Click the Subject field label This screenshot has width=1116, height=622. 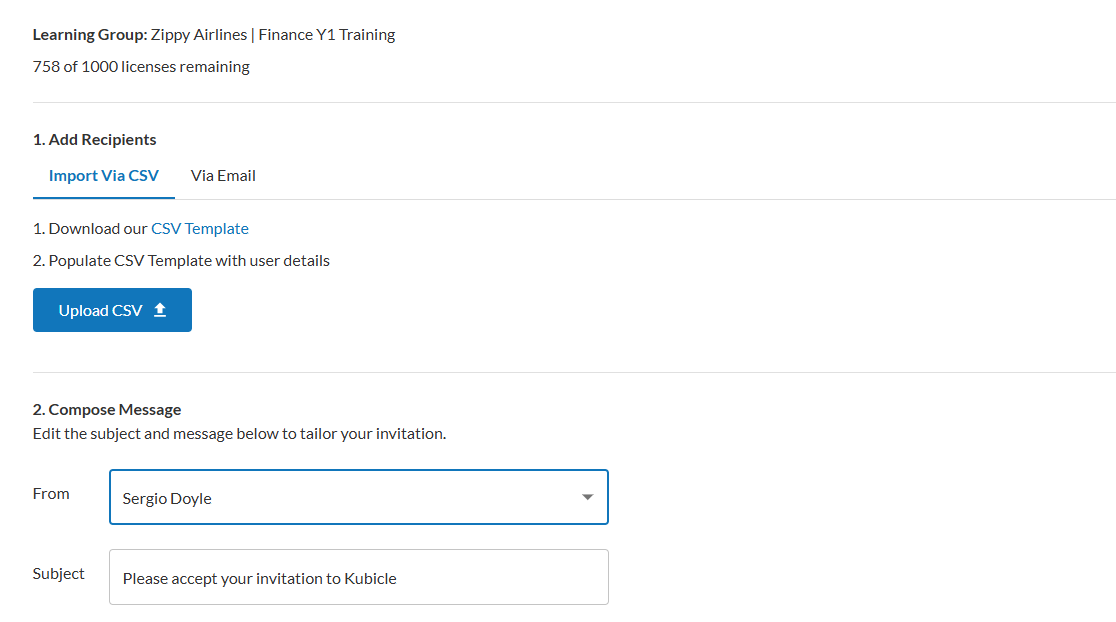tap(59, 574)
